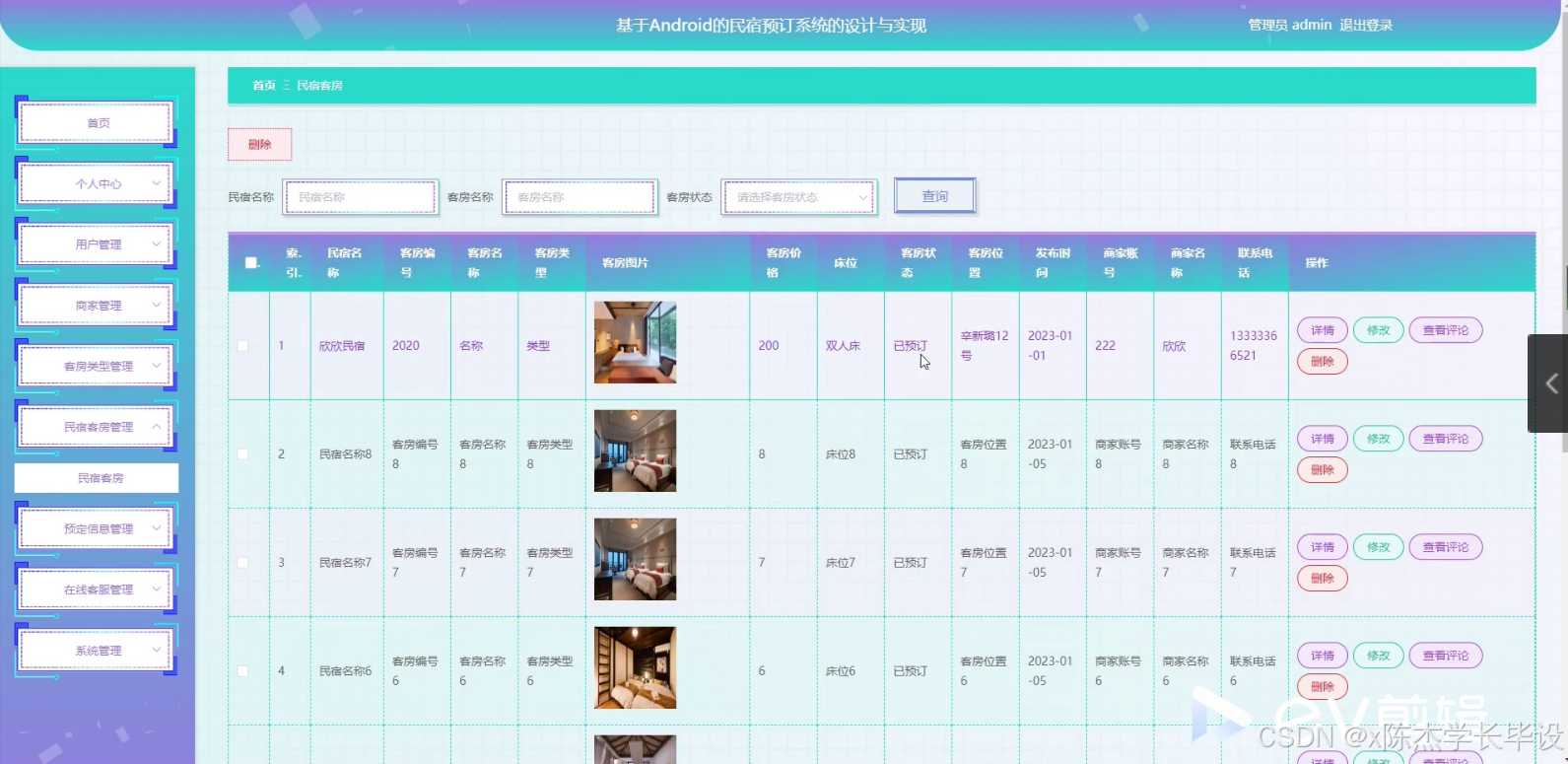Tick the checkbox for row 民宿名称6
The height and width of the screenshot is (764, 1568).
coord(242,671)
